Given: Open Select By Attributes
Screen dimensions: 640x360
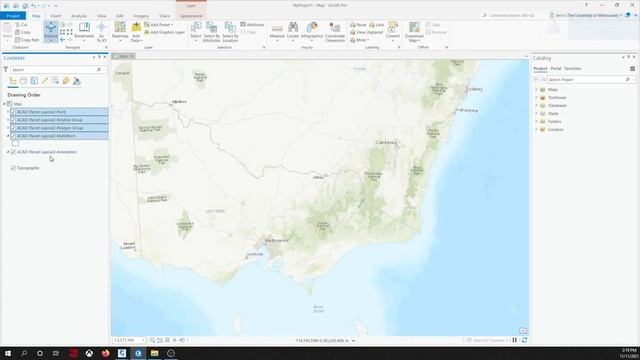Looking at the screenshot, I should [x=211, y=31].
